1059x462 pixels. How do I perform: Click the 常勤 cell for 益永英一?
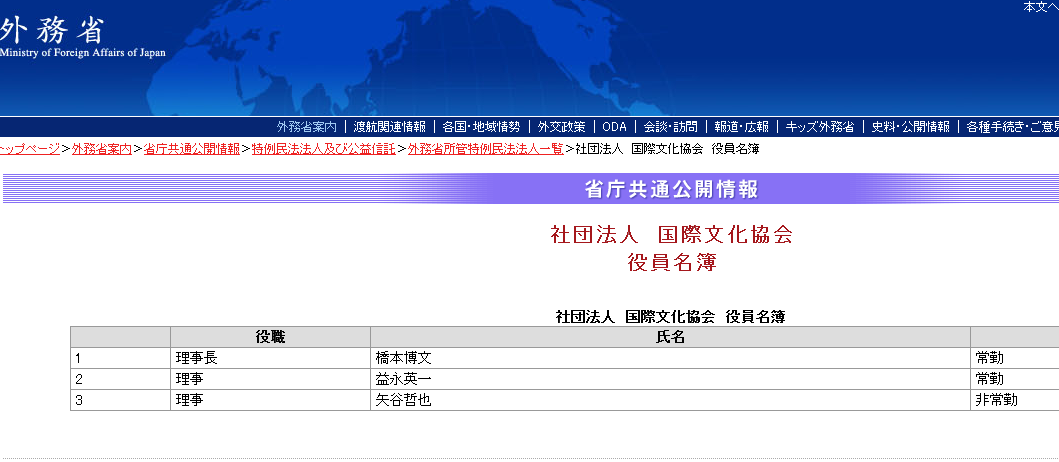coord(1014,379)
